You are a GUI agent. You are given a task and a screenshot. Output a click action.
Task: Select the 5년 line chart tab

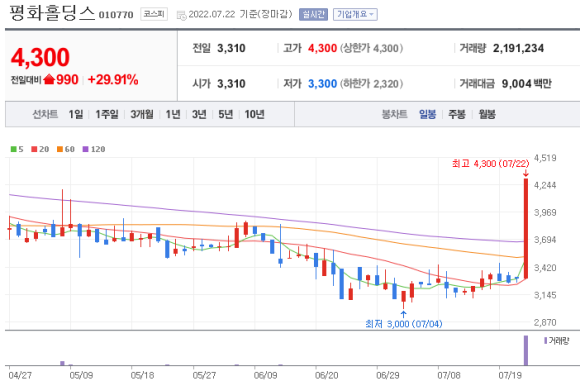[226, 114]
